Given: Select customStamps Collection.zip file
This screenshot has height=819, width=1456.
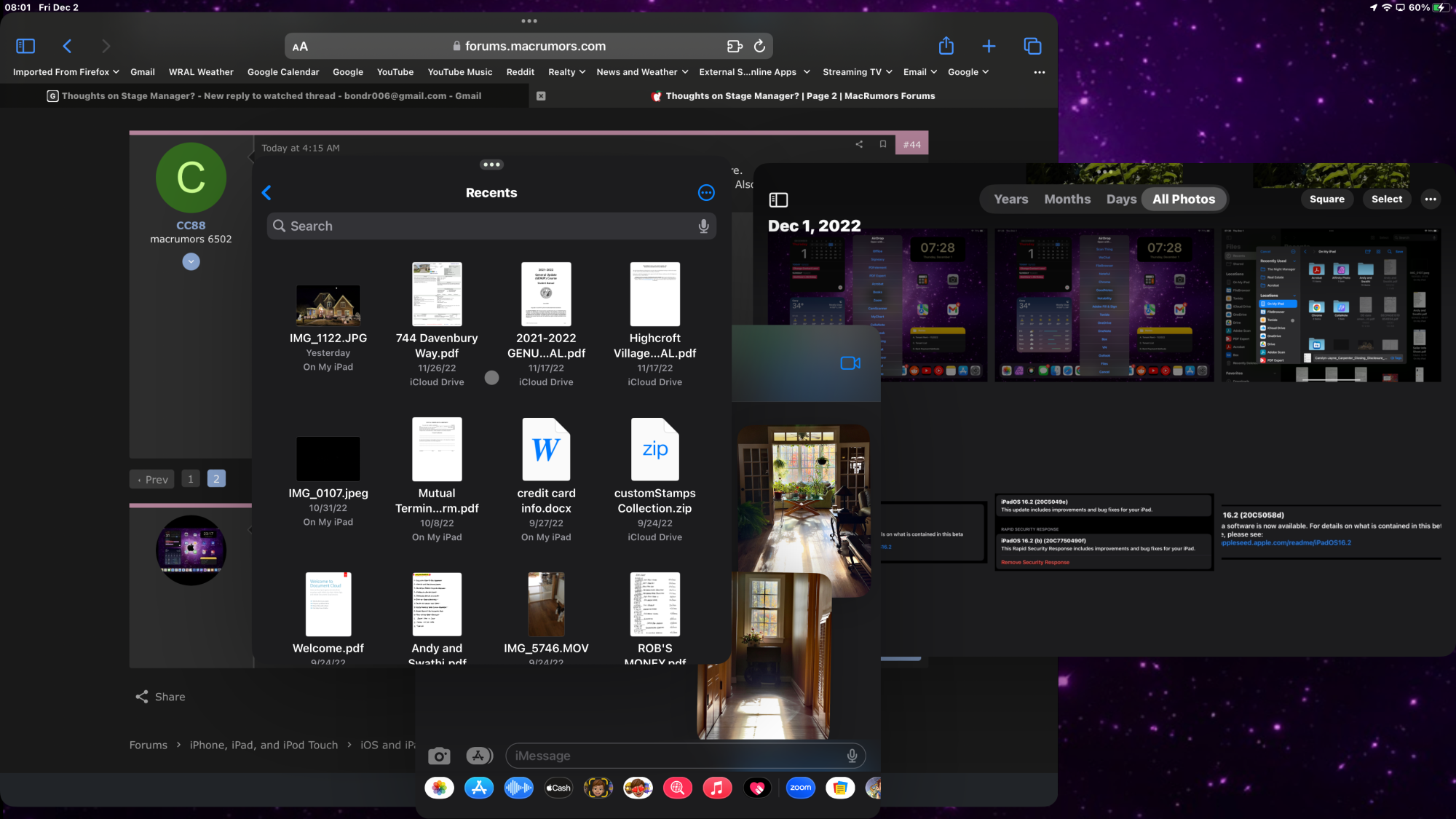Looking at the screenshot, I should coord(655,480).
